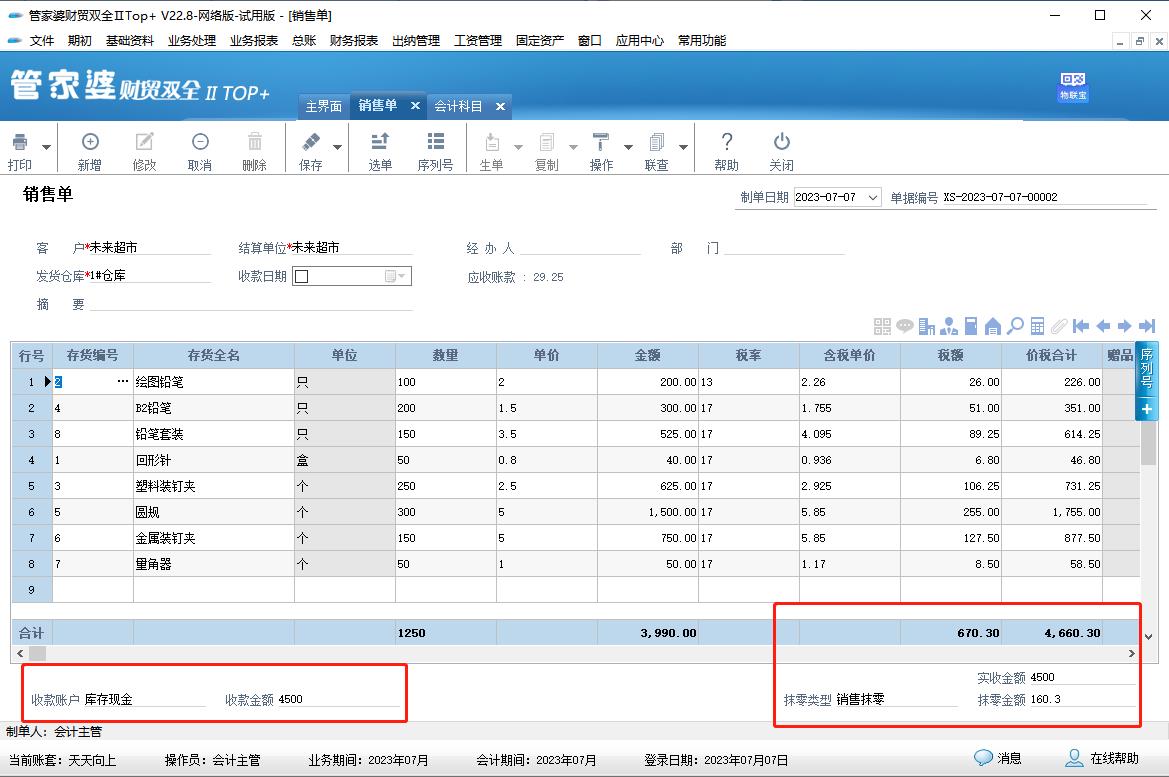Click the 部门 input field
This screenshot has height=777, width=1169.
[x=784, y=248]
